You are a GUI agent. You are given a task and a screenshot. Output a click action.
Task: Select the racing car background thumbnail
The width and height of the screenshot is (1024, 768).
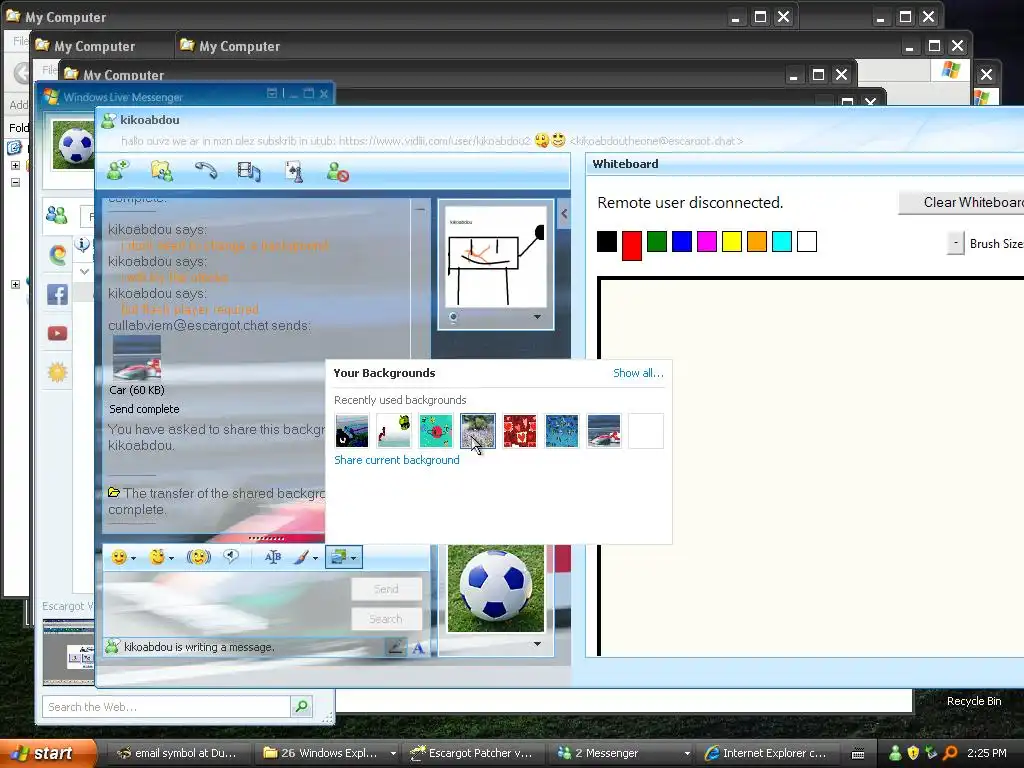coord(603,431)
